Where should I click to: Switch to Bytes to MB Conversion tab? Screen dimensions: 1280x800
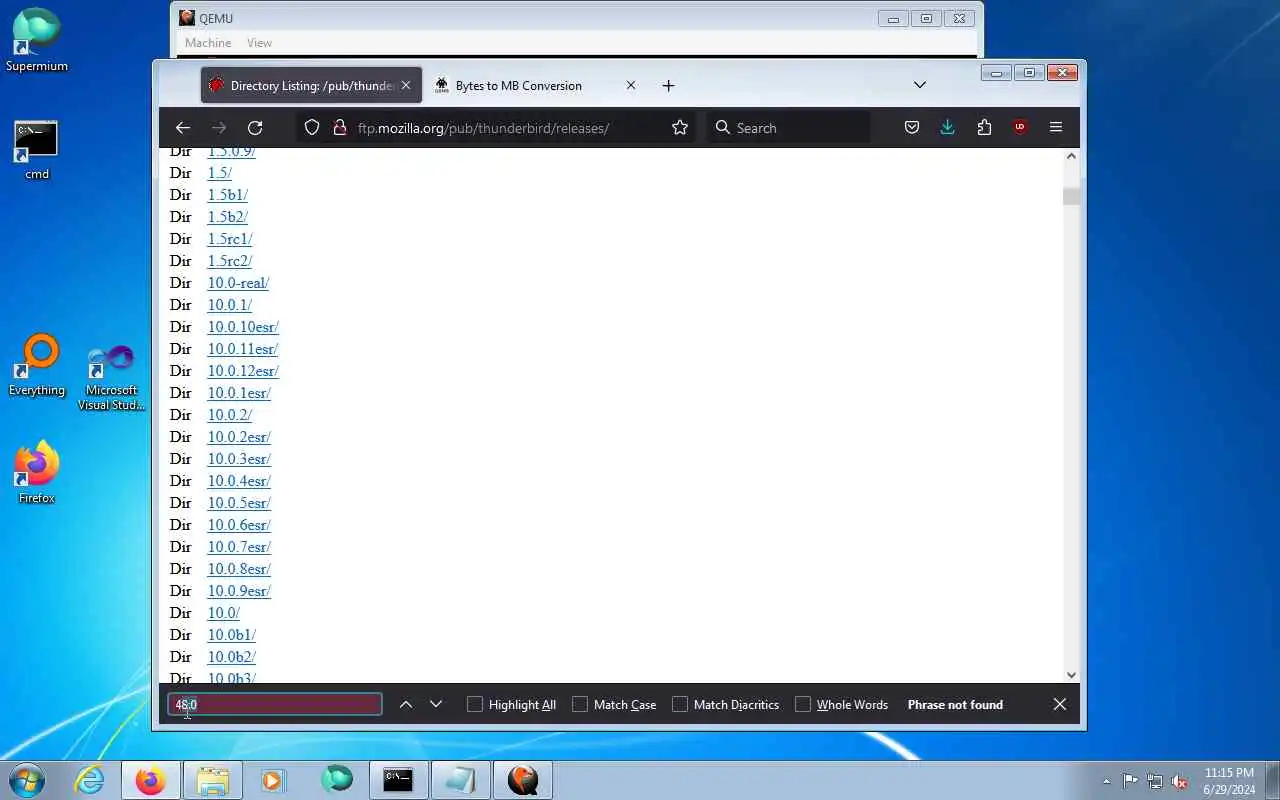click(x=536, y=86)
